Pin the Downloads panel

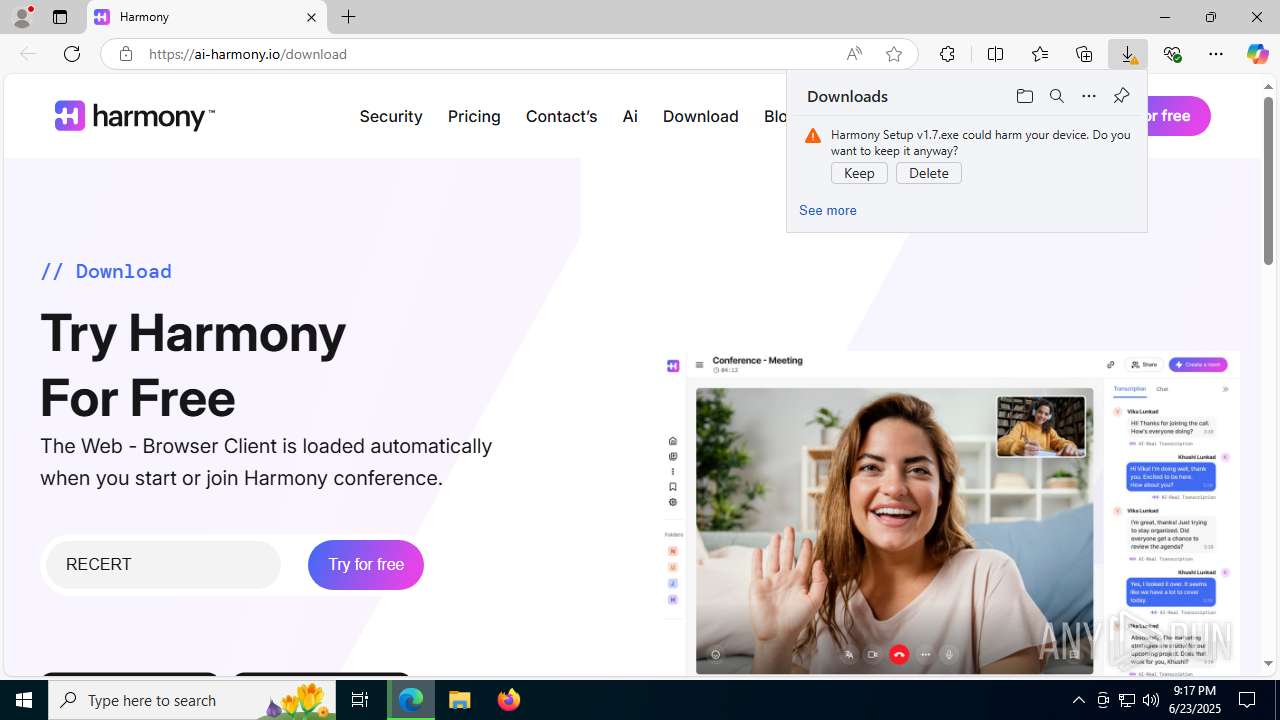pyautogui.click(x=1121, y=96)
